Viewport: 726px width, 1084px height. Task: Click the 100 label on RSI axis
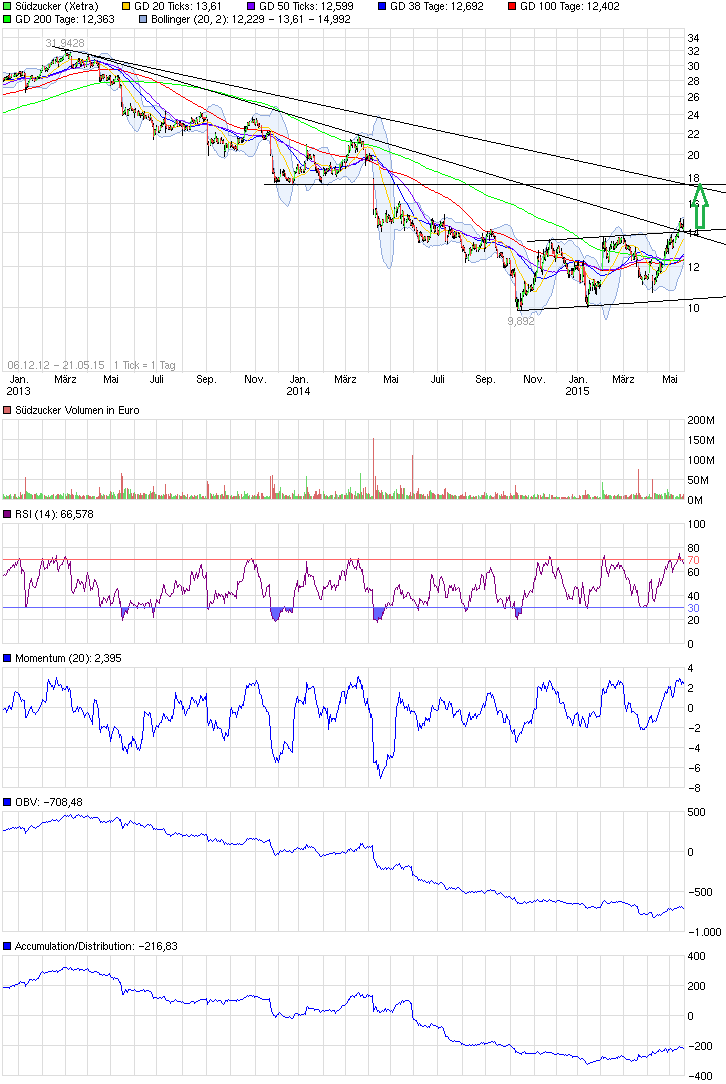(696, 524)
